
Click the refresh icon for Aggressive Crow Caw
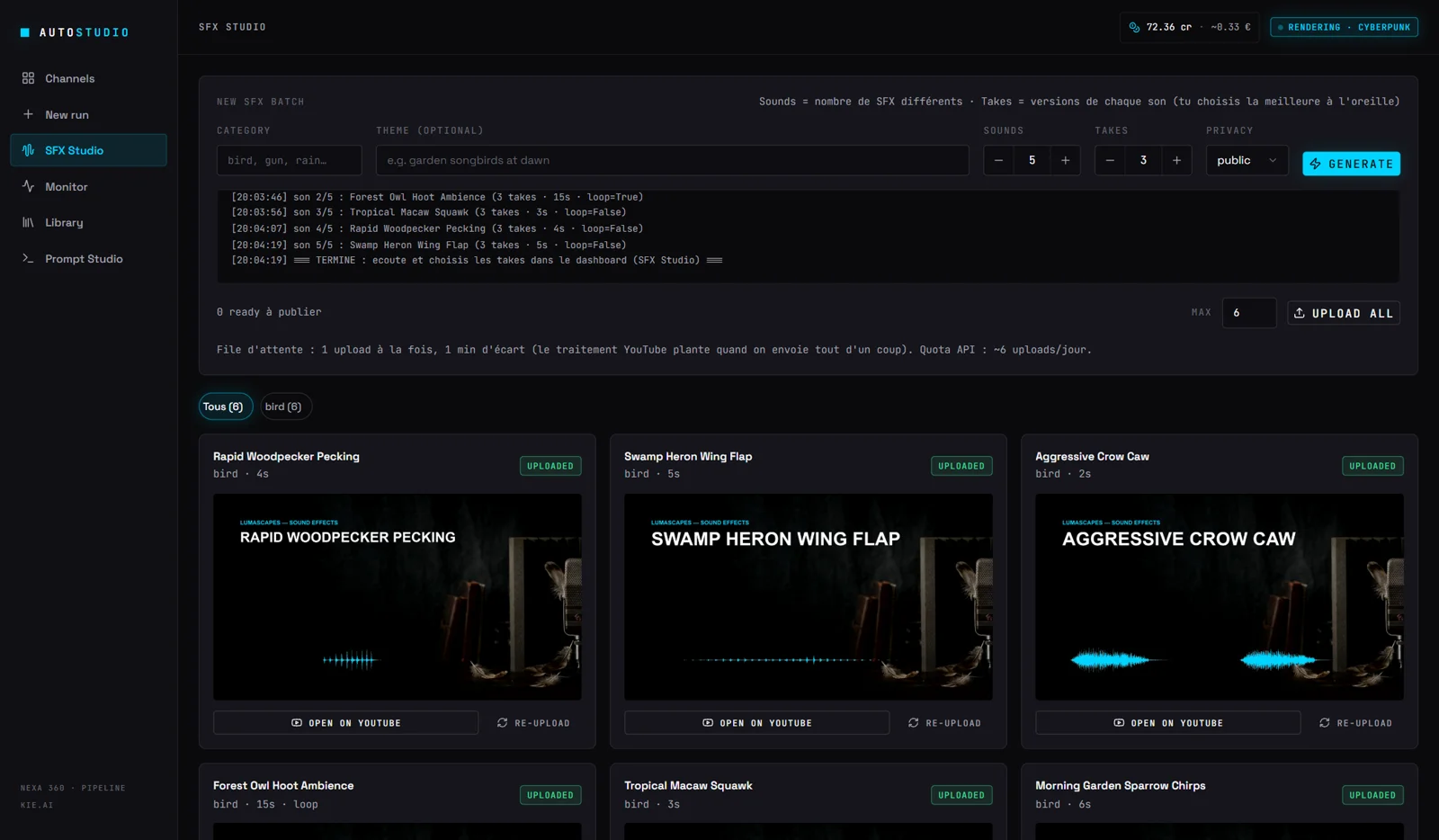(1325, 723)
